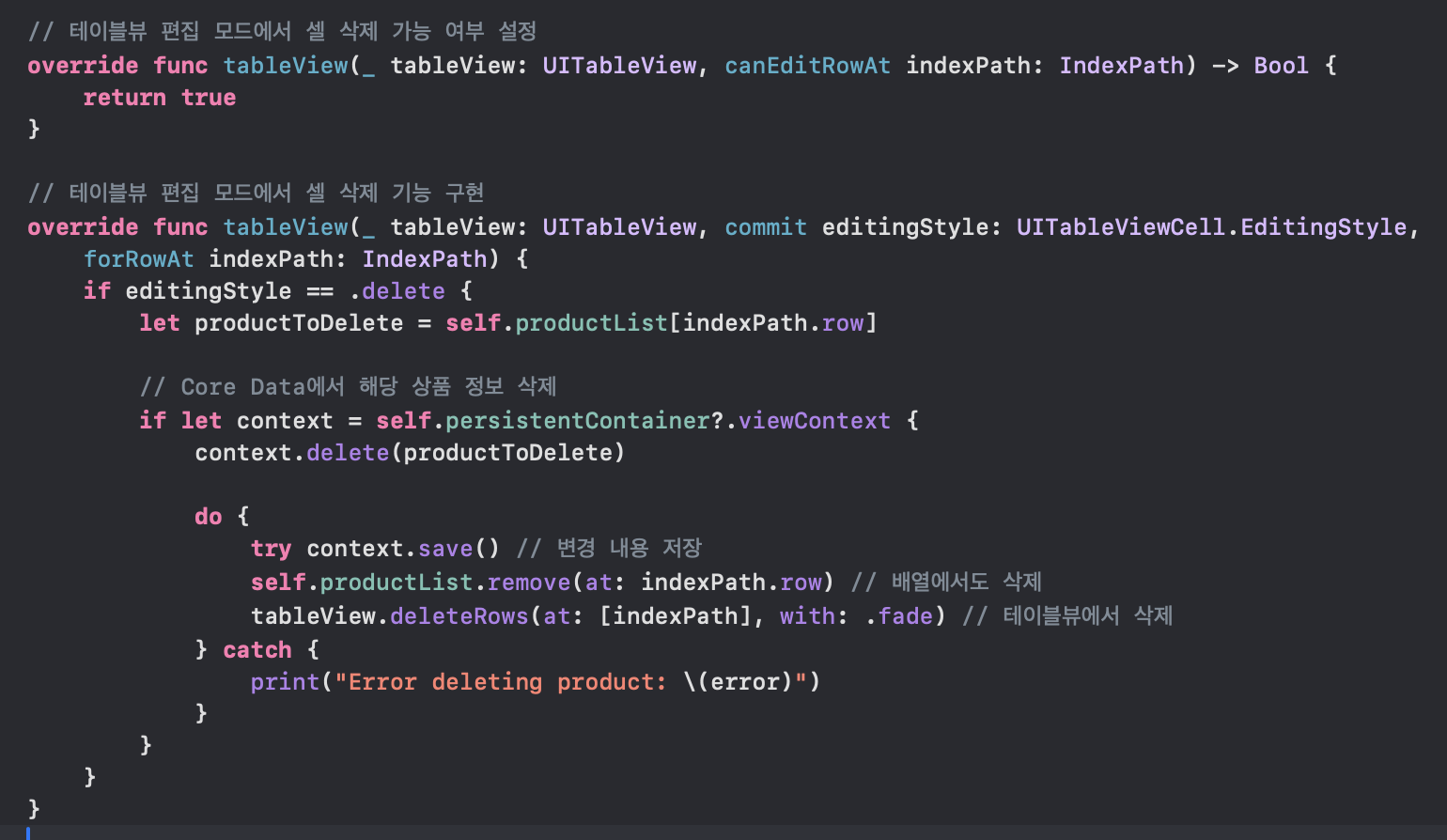Click the .fade animation value

(x=899, y=616)
